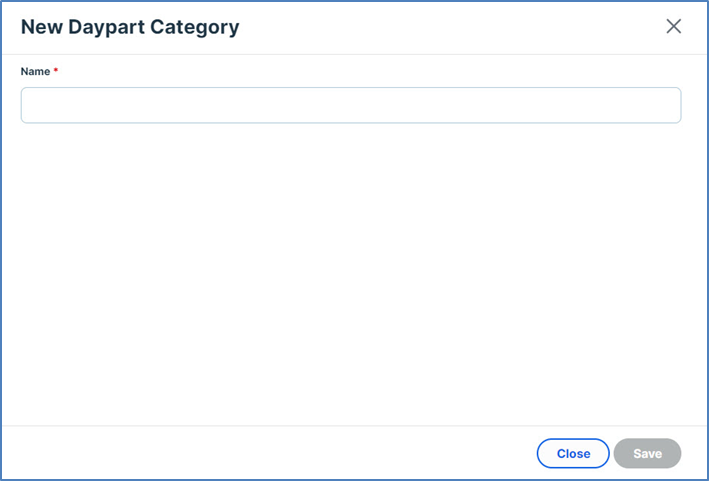Click the grayed-out Save button
This screenshot has height=481, width=709.
coord(647,453)
